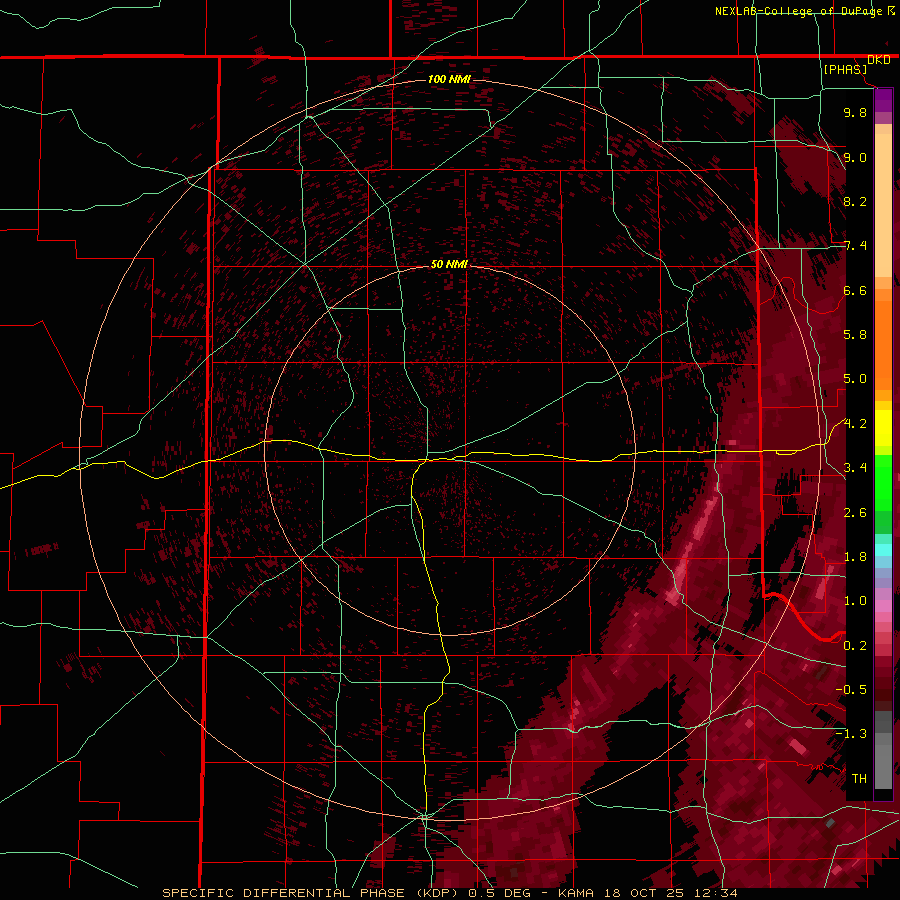This screenshot has height=900, width=900.
Task: Click the 0.2 value on the color scale
Action: pos(855,646)
